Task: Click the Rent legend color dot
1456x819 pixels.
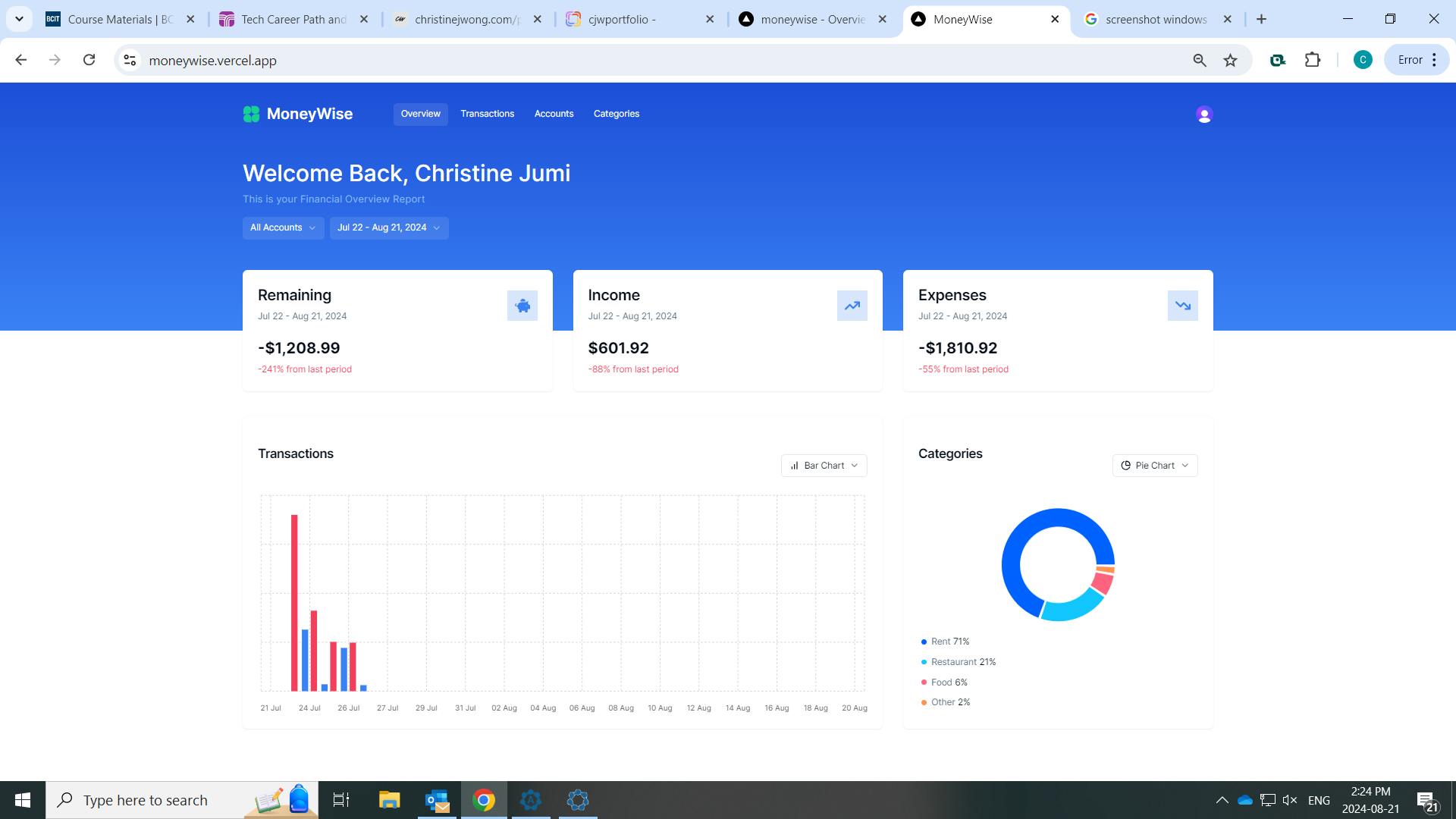Action: point(923,641)
